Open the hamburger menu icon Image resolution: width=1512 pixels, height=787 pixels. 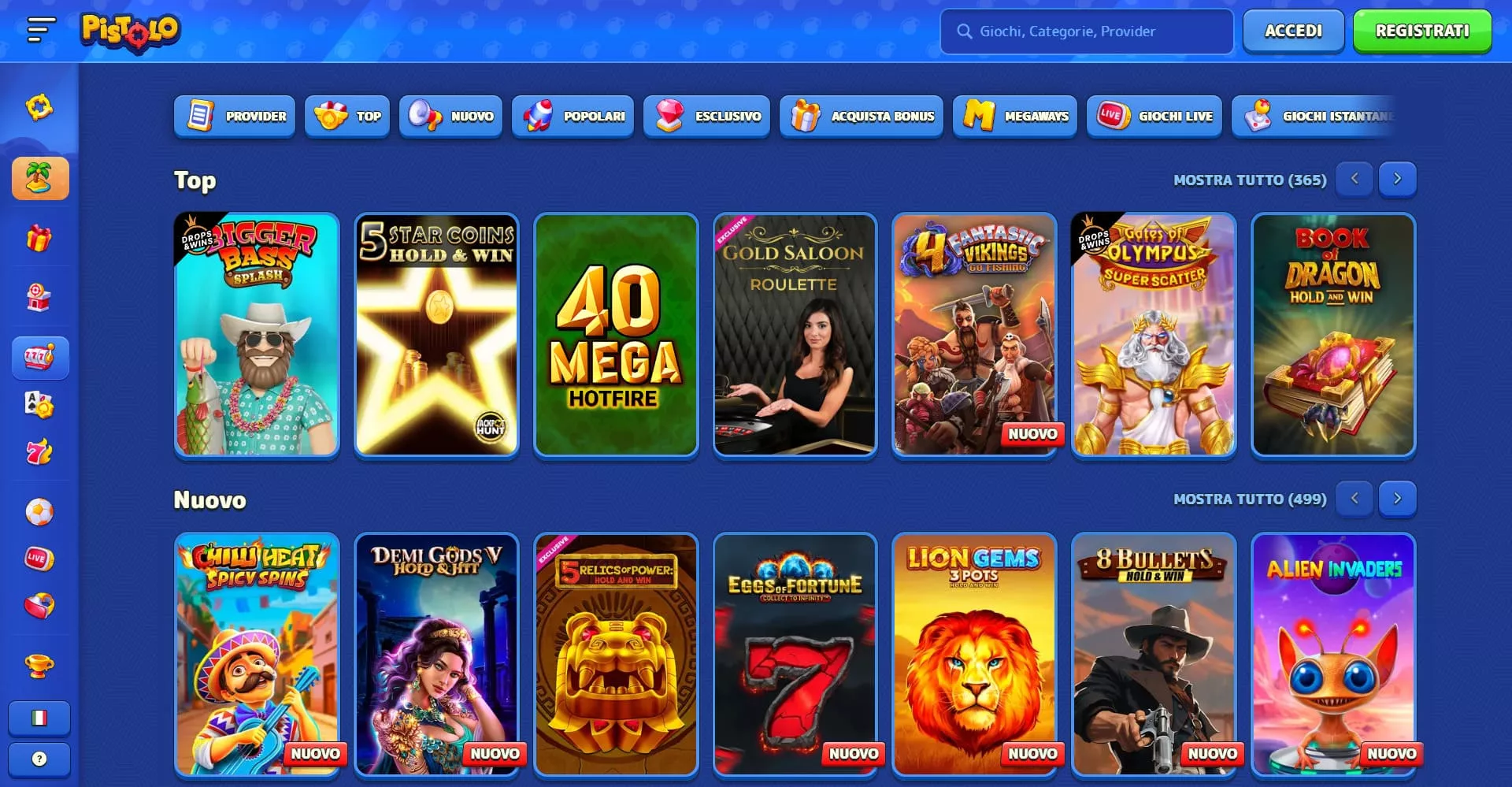tap(41, 30)
